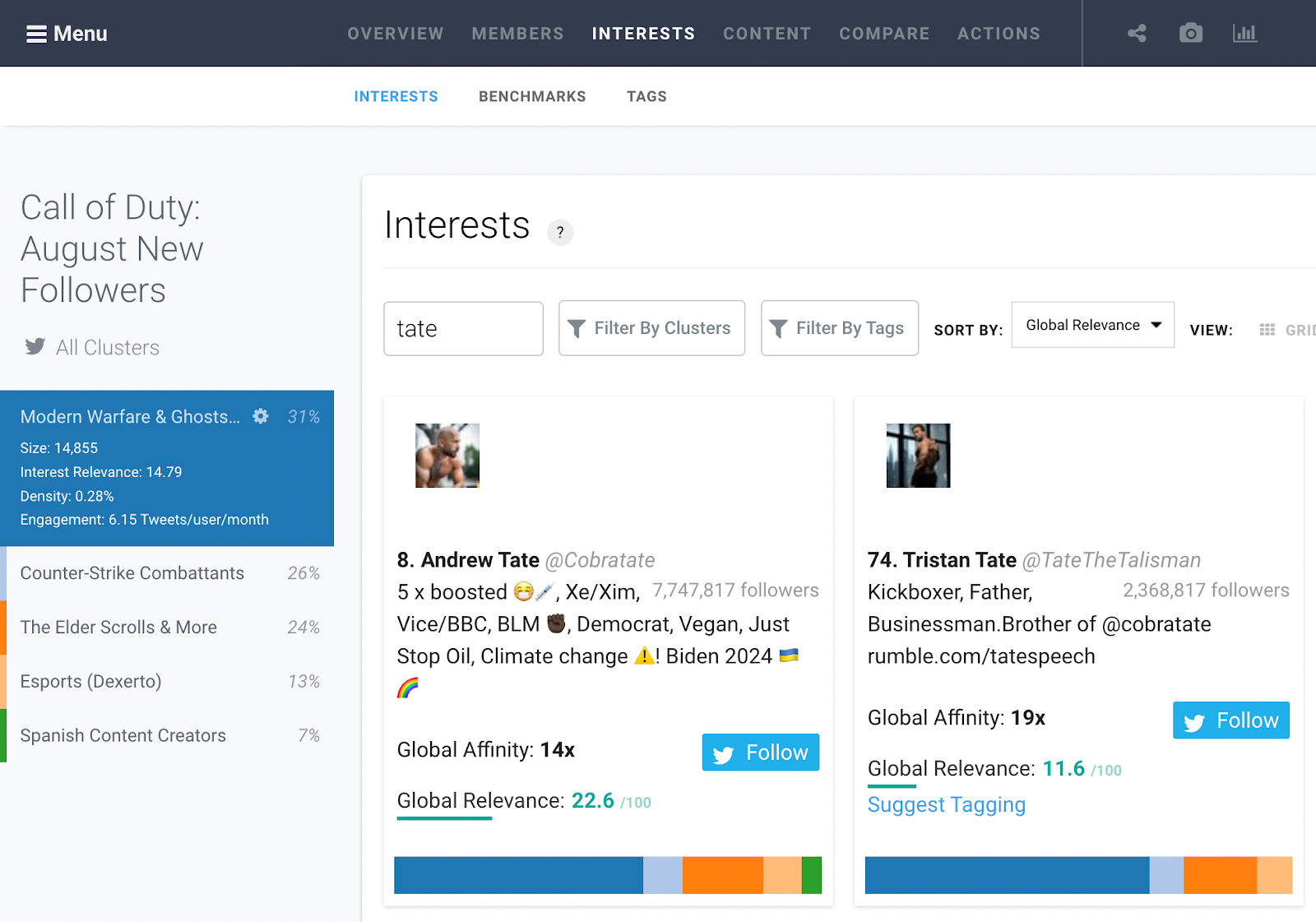Image resolution: width=1316 pixels, height=922 pixels.
Task: Select The Elder Scrolls & More cluster
Action: point(167,628)
